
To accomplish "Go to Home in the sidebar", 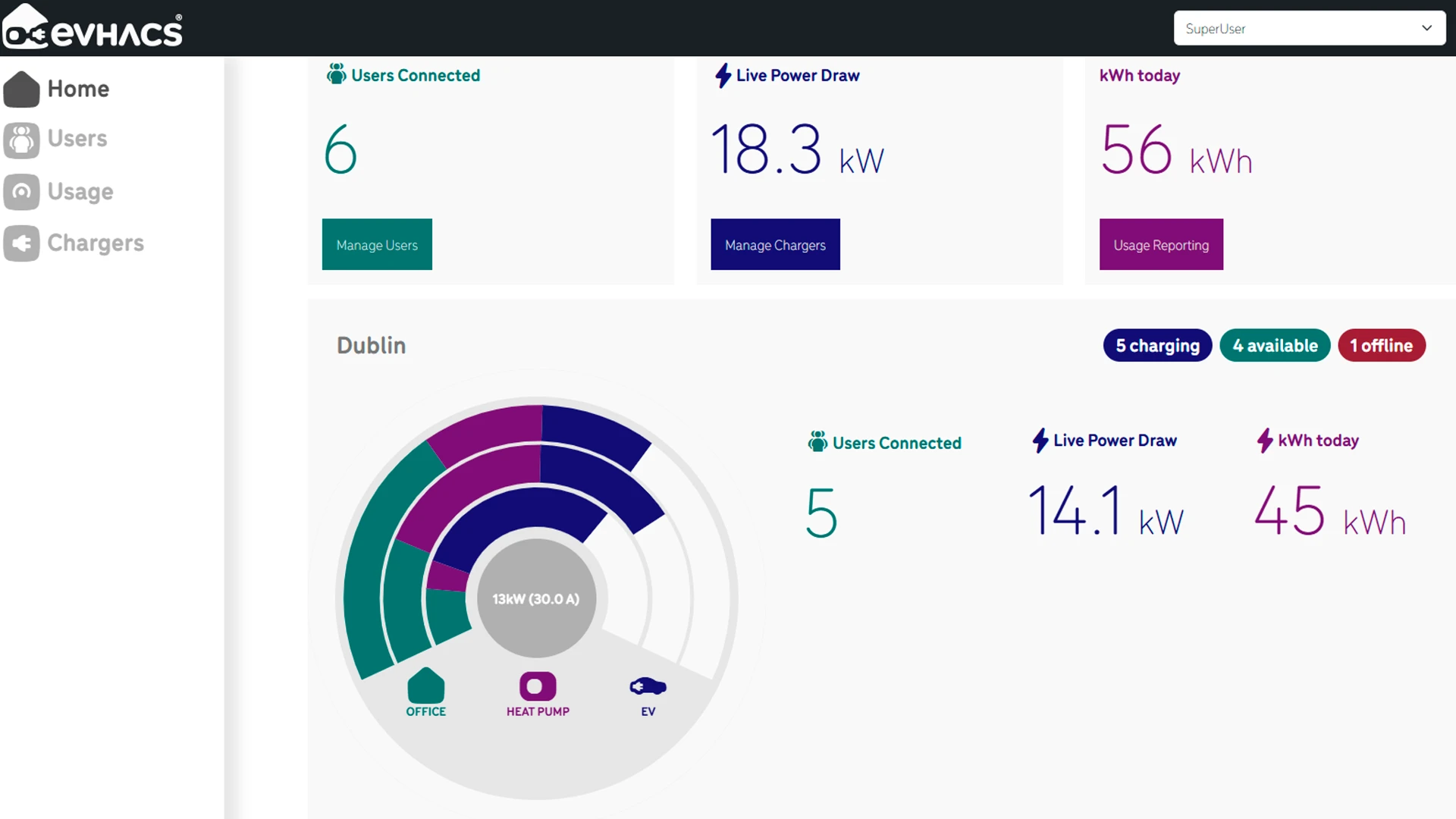I will pyautogui.click(x=78, y=89).
